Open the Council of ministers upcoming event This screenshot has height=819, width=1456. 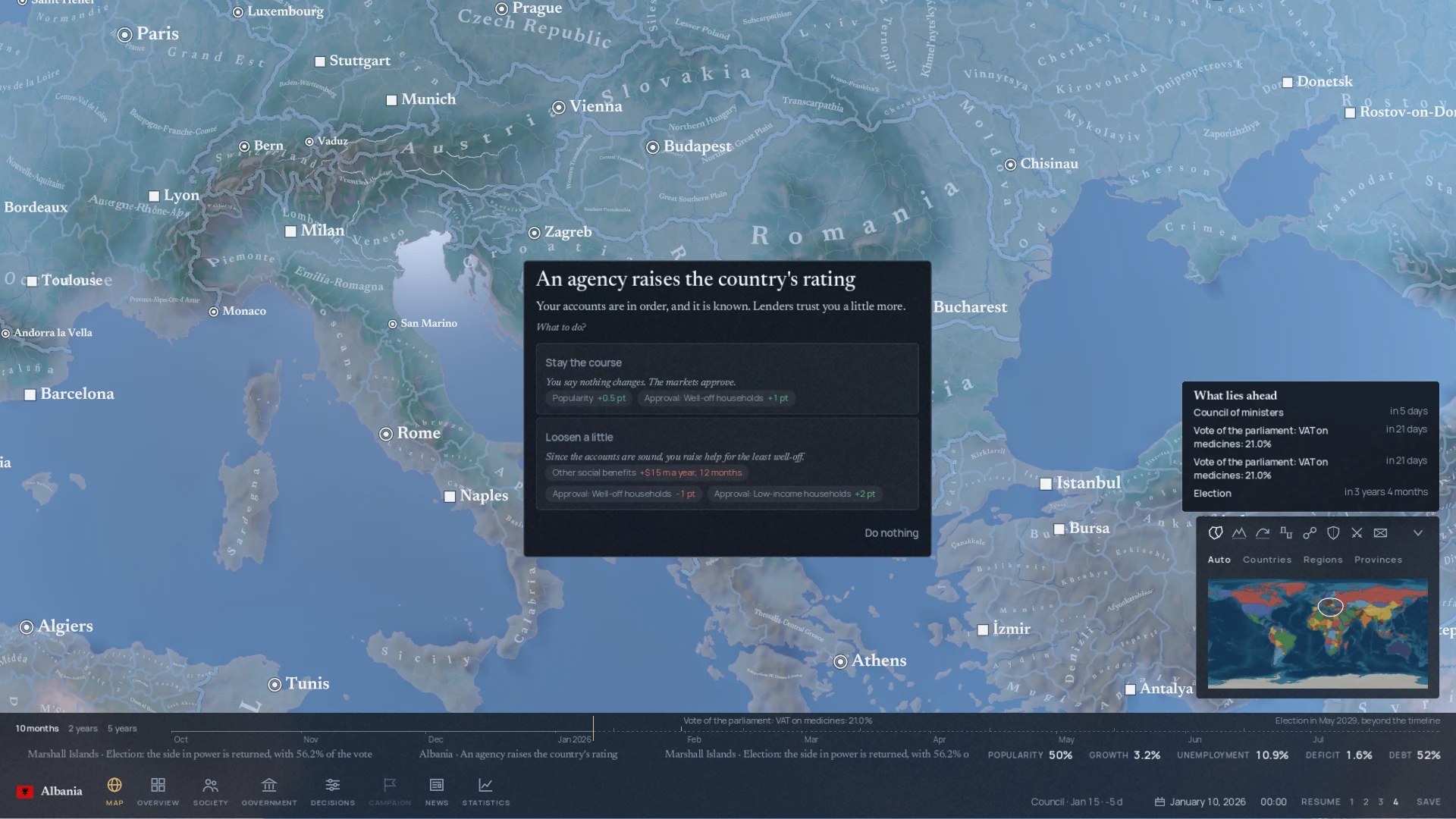tap(1310, 412)
